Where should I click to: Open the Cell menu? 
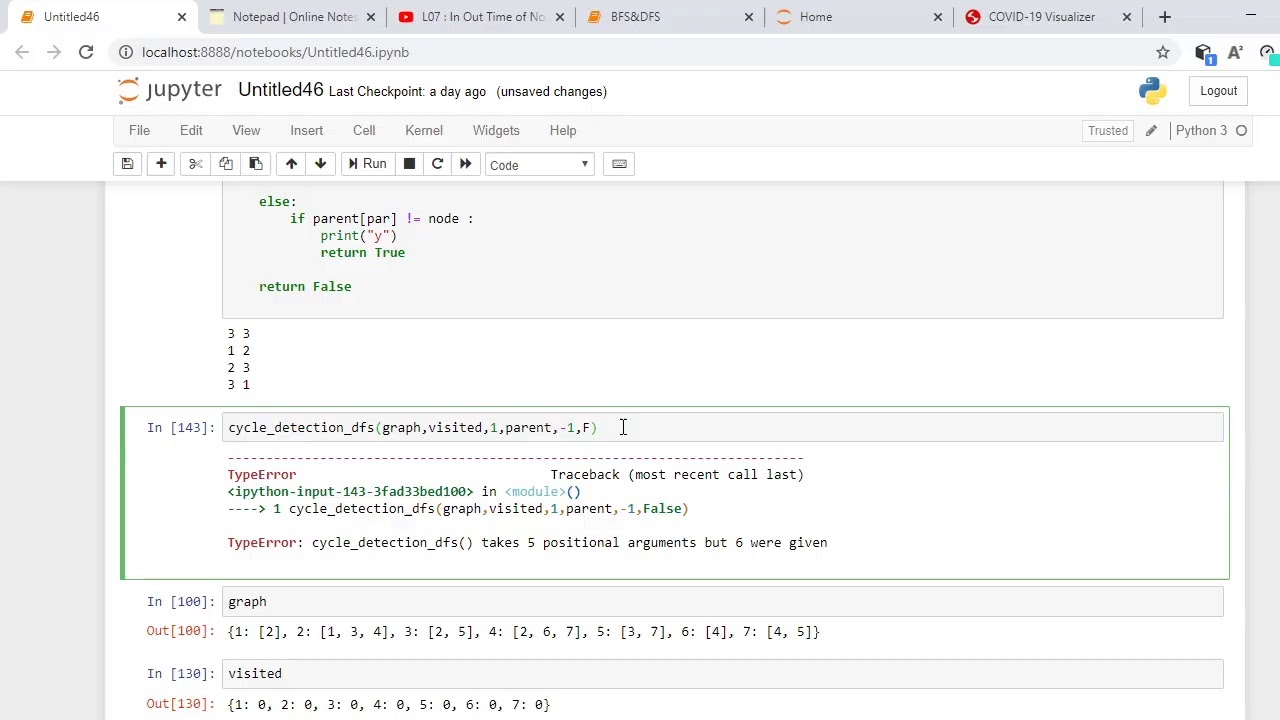coord(364,130)
